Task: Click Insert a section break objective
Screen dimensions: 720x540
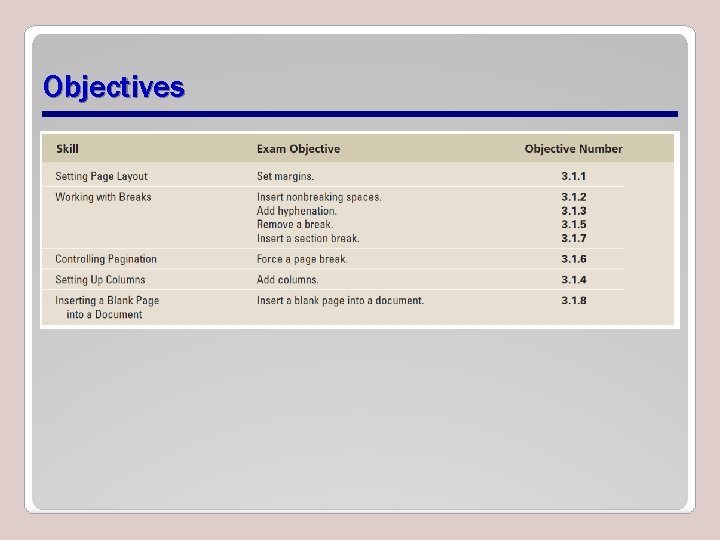Action: (308, 238)
